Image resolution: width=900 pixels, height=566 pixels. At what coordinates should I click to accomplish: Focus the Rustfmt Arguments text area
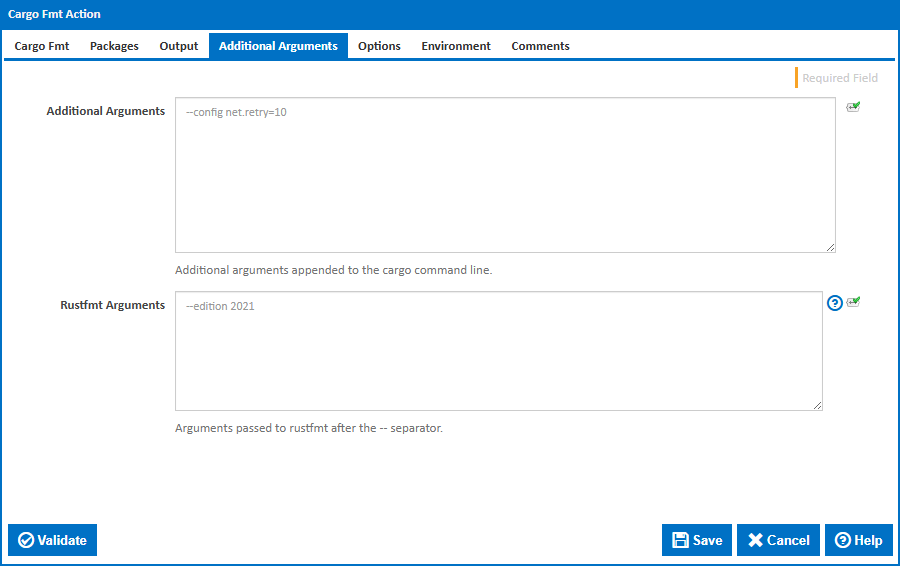pyautogui.click(x=499, y=351)
